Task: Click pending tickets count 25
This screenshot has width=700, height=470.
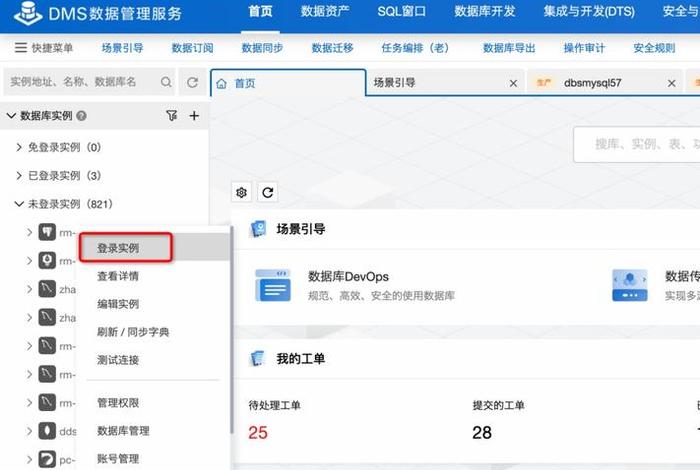Action: click(x=258, y=433)
